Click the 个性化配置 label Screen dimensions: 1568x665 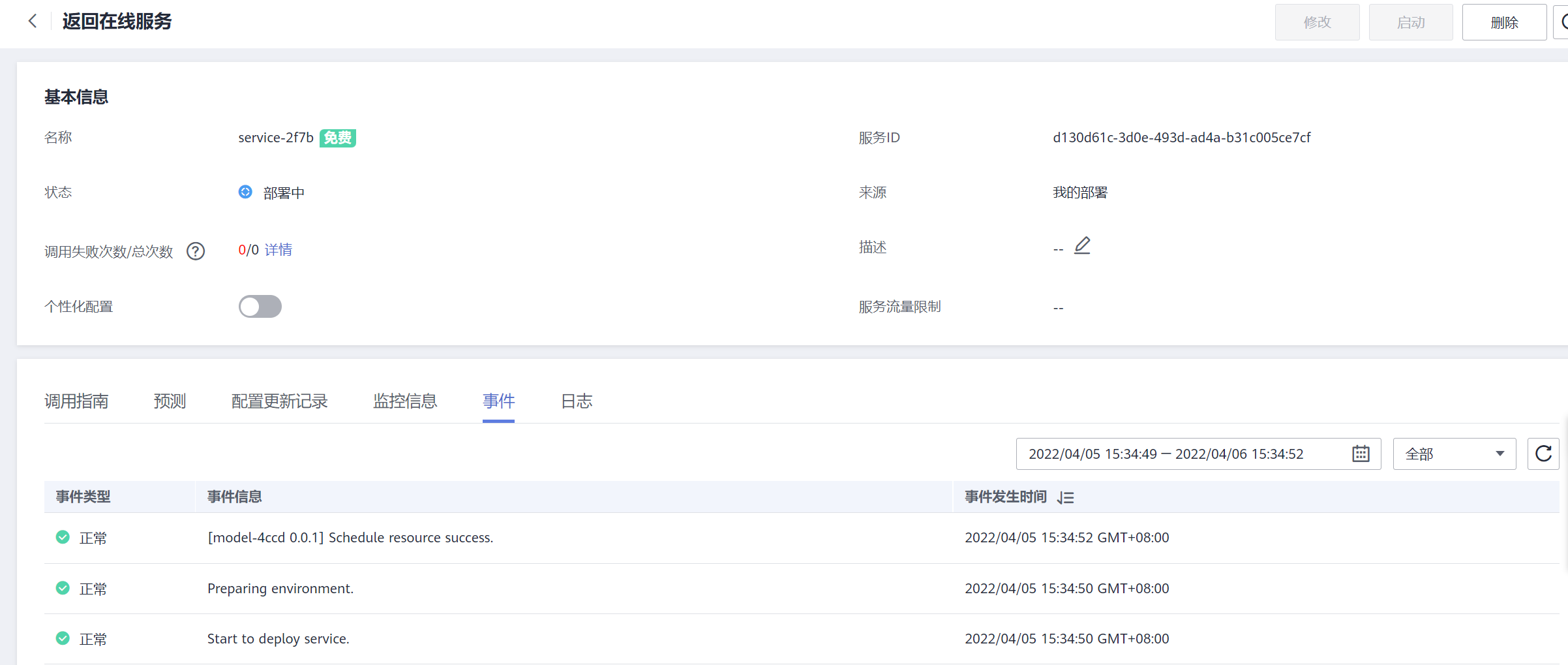point(78,307)
